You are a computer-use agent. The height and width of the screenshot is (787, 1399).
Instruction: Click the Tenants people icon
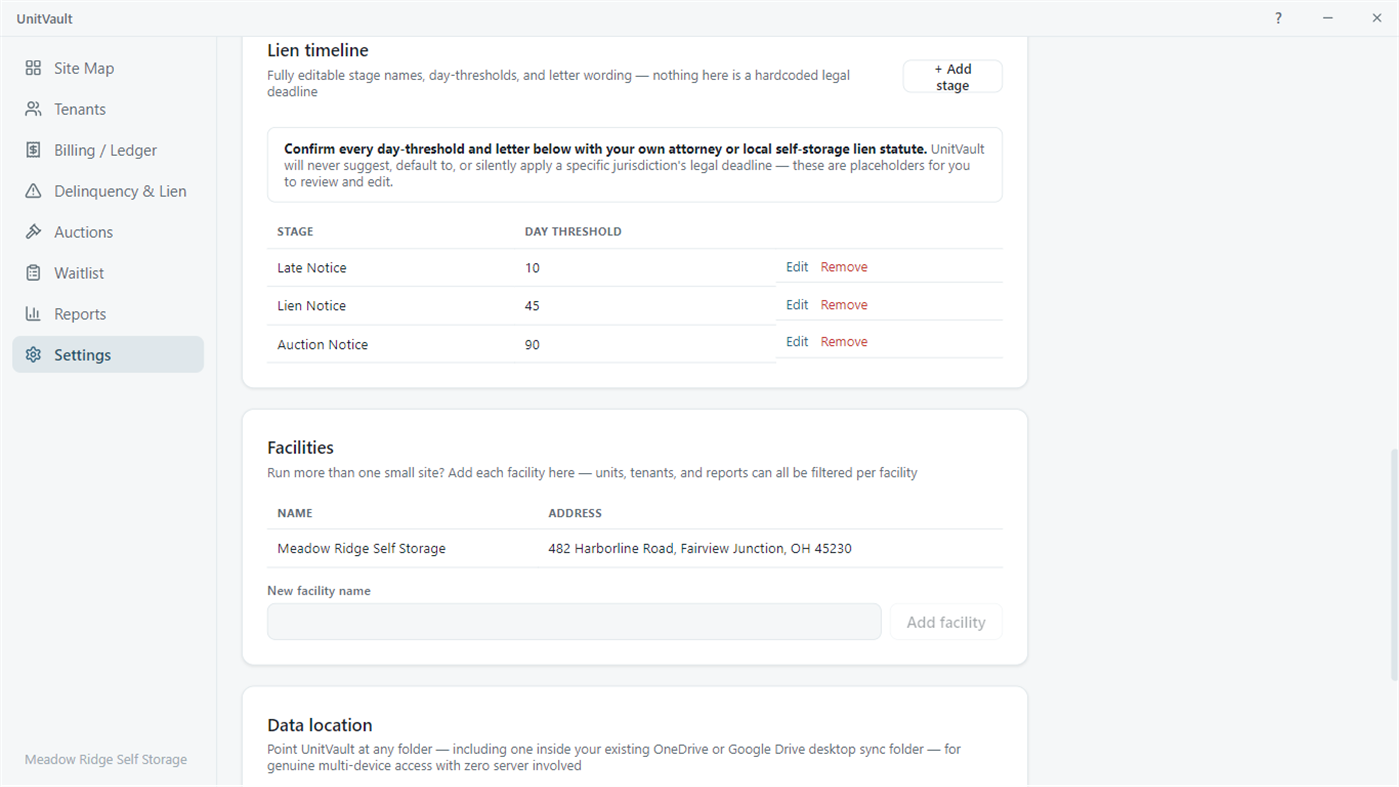tap(33, 109)
